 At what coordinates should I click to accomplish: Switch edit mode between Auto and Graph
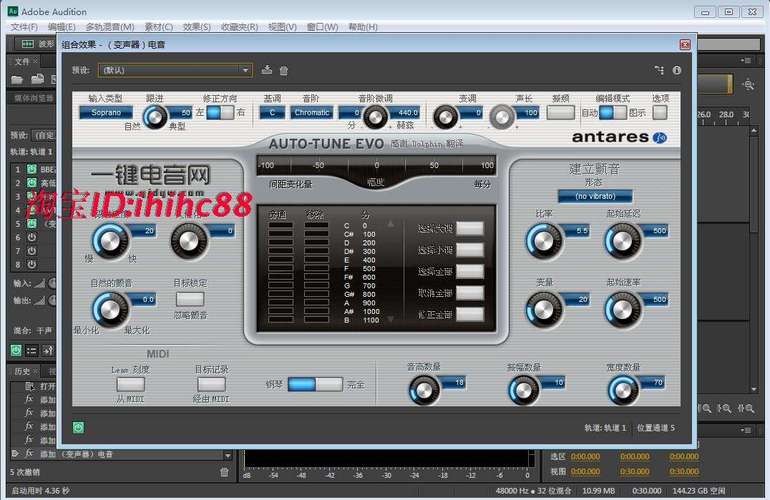tap(612, 112)
